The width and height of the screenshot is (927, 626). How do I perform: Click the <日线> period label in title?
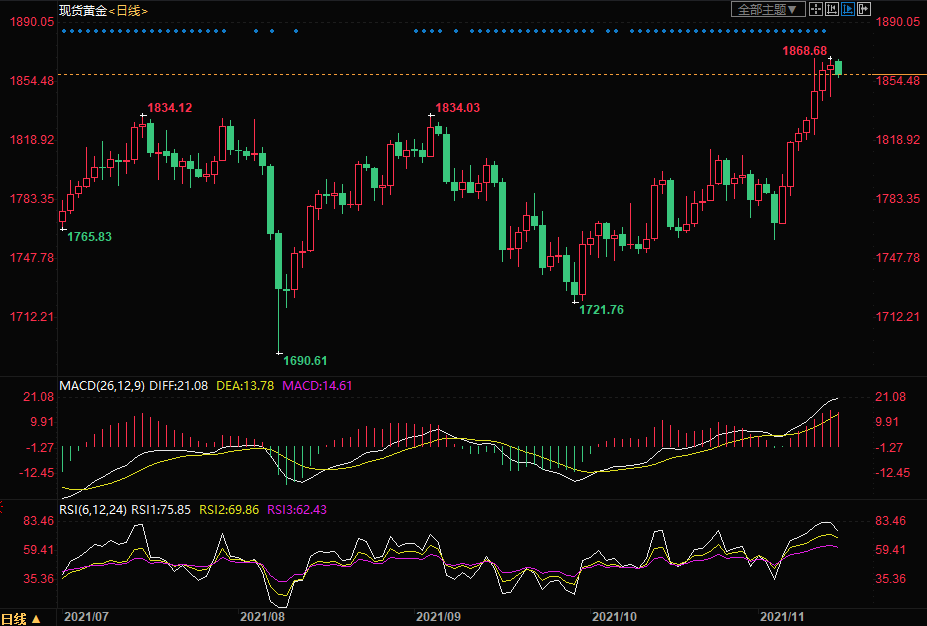coord(128,10)
